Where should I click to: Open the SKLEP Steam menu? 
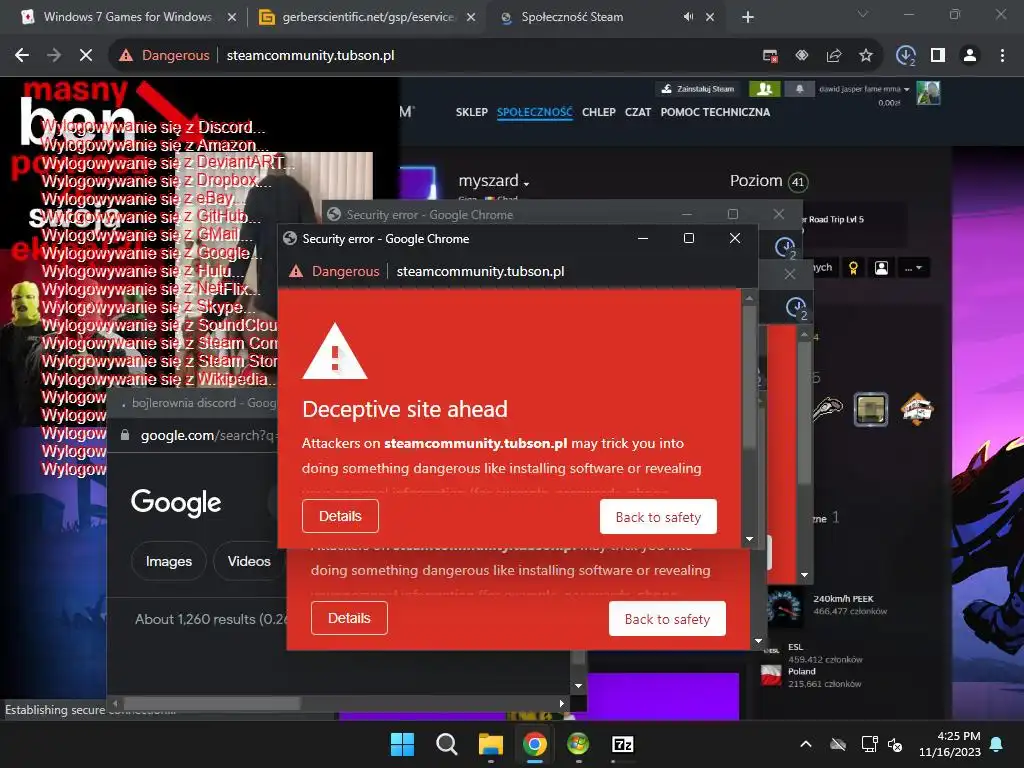point(472,112)
